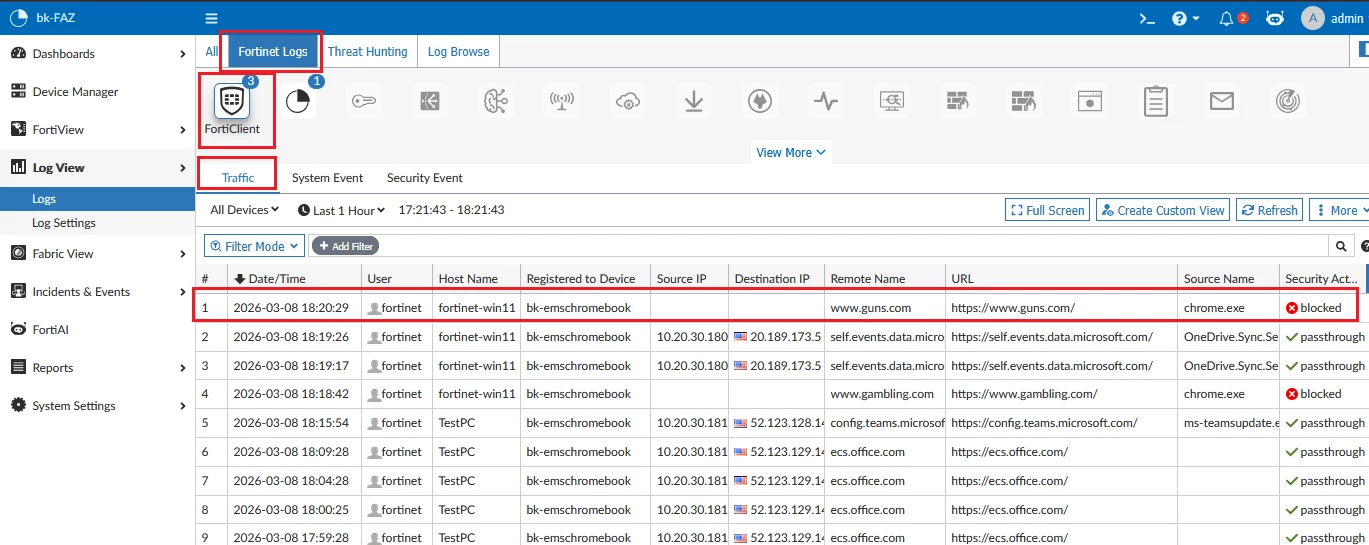
Task: Select the download arrow log type icon
Action: [694, 101]
